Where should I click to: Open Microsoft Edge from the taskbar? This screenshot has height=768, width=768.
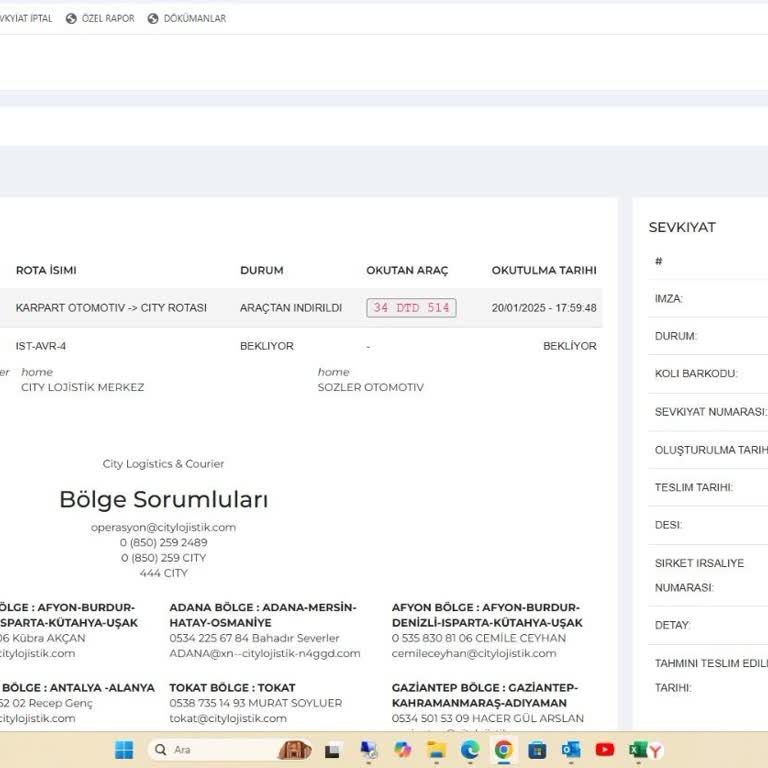click(470, 750)
